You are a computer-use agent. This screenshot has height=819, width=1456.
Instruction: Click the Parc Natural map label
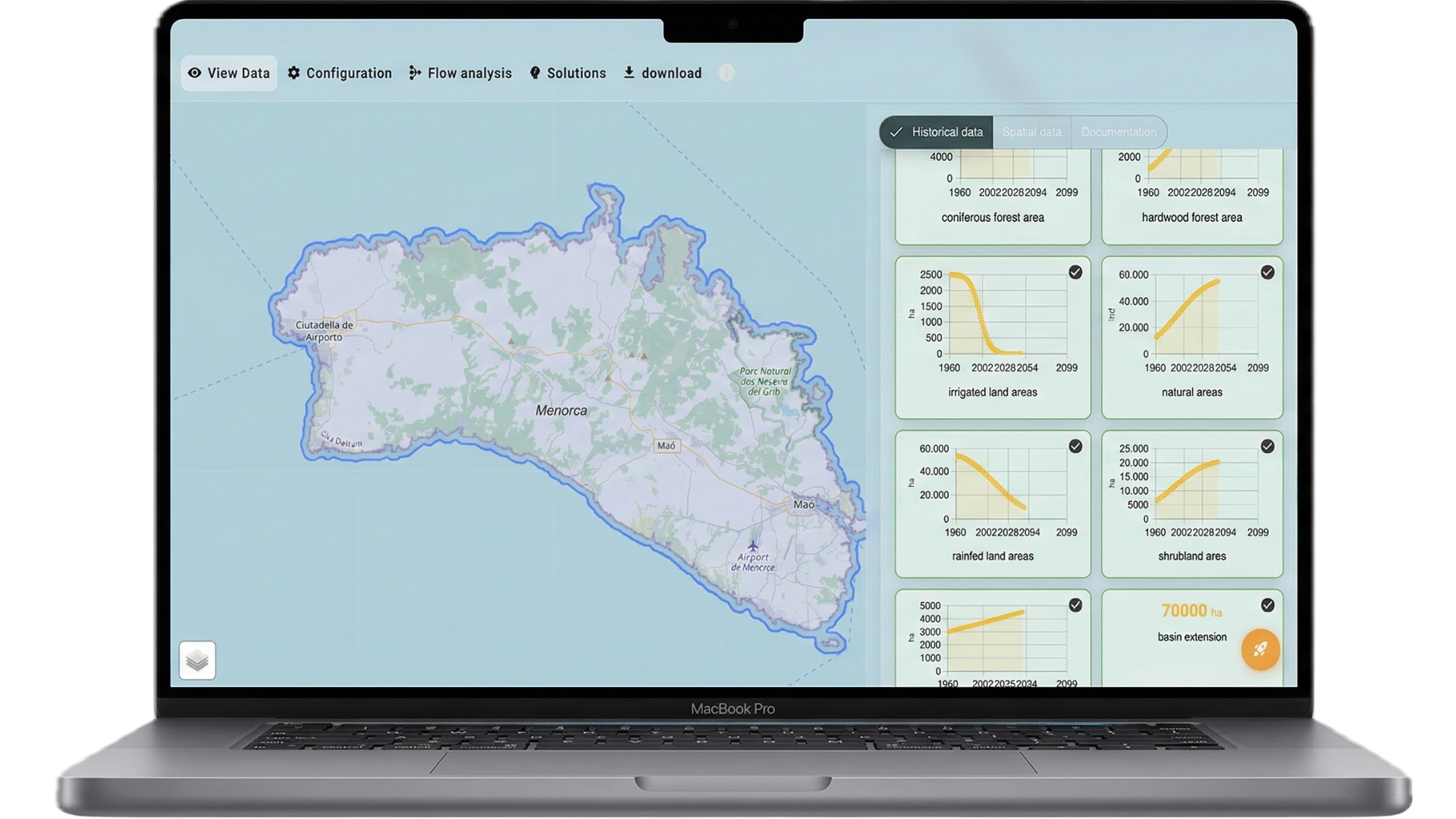coord(764,381)
